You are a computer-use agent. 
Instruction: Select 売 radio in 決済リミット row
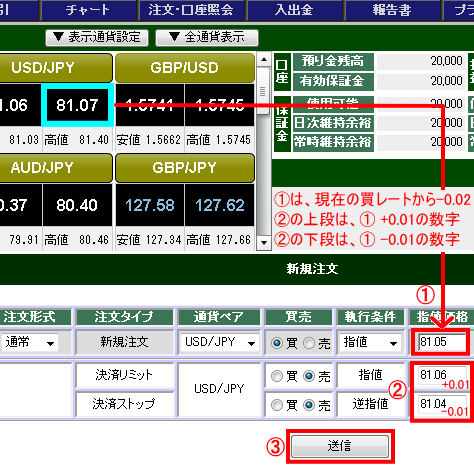point(309,376)
